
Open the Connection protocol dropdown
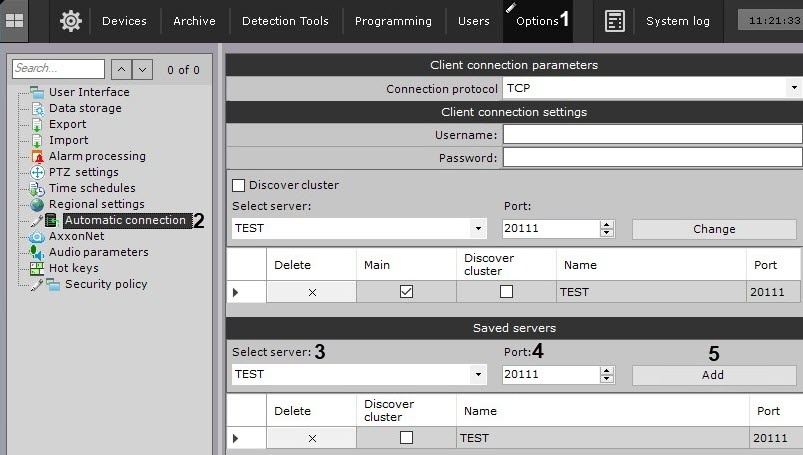pyautogui.click(x=652, y=89)
